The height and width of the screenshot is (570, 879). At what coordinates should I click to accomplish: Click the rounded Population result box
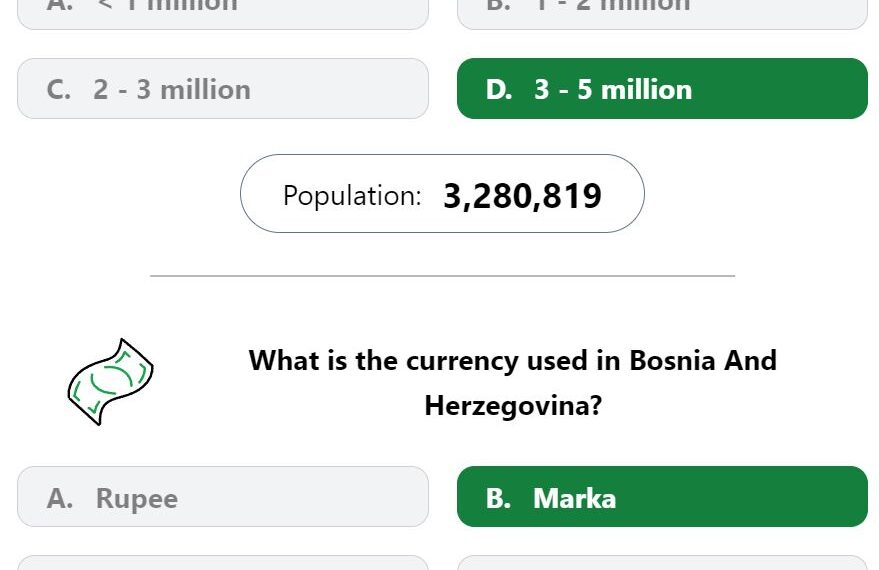[x=442, y=193]
